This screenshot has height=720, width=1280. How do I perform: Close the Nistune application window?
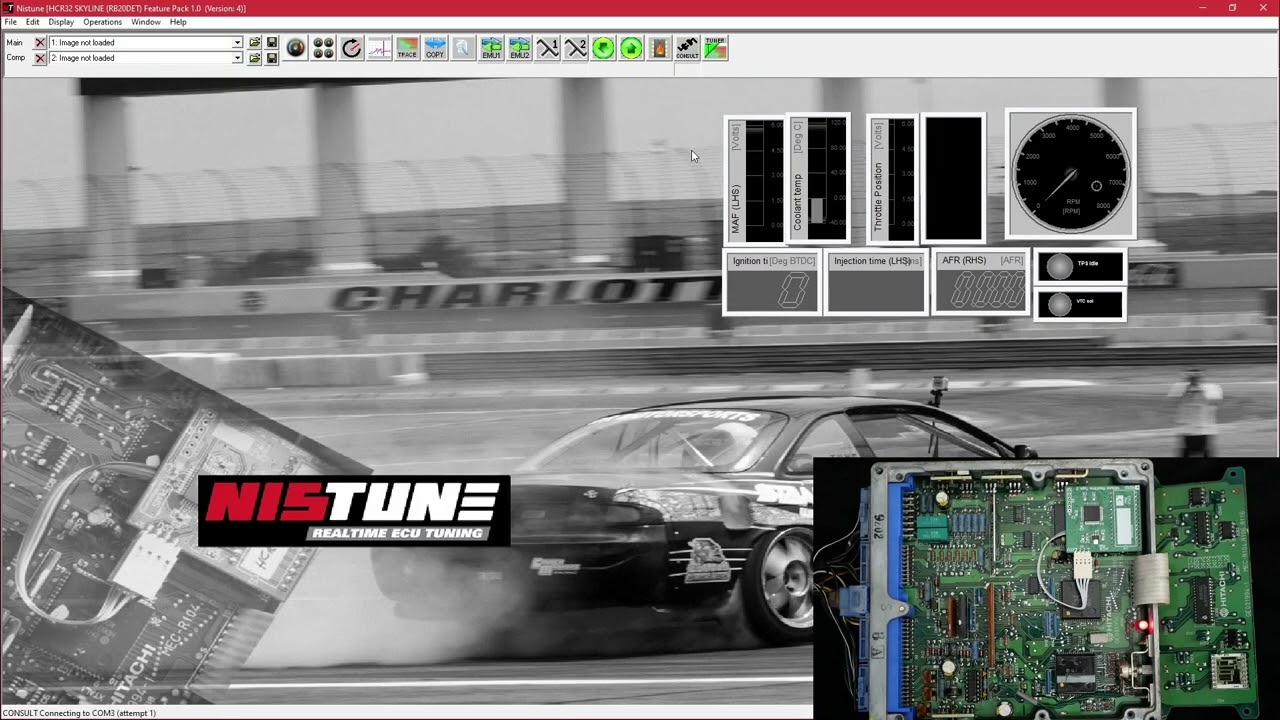(1262, 8)
